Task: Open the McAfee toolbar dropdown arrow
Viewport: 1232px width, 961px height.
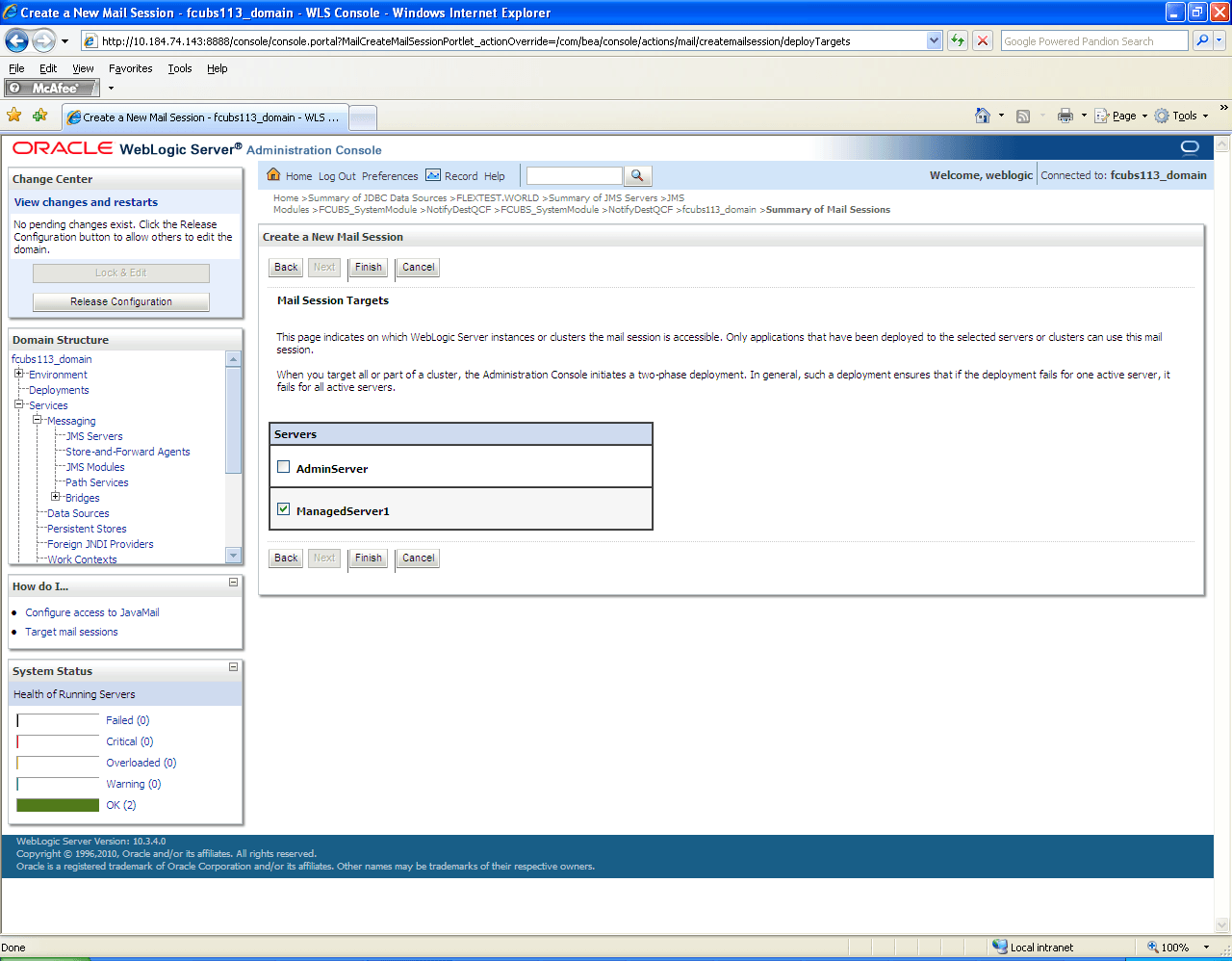Action: (x=111, y=88)
